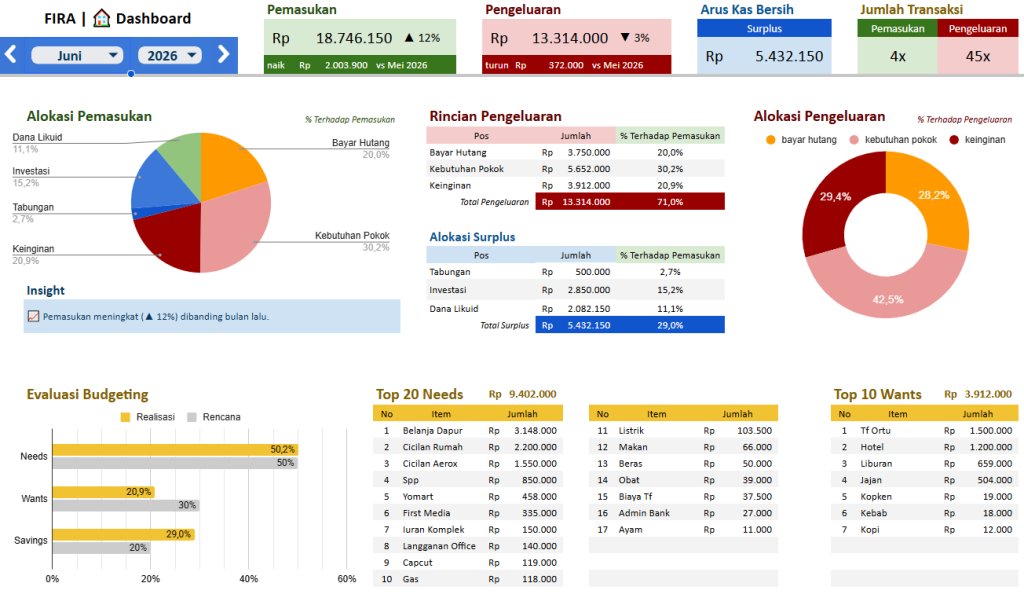Click the Needs Realisasi bar 50,2%
Viewport: 1024px width, 605px height.
(x=175, y=450)
